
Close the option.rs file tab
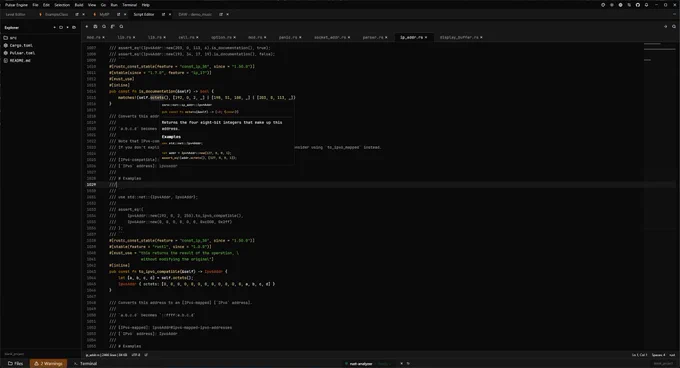click(235, 37)
